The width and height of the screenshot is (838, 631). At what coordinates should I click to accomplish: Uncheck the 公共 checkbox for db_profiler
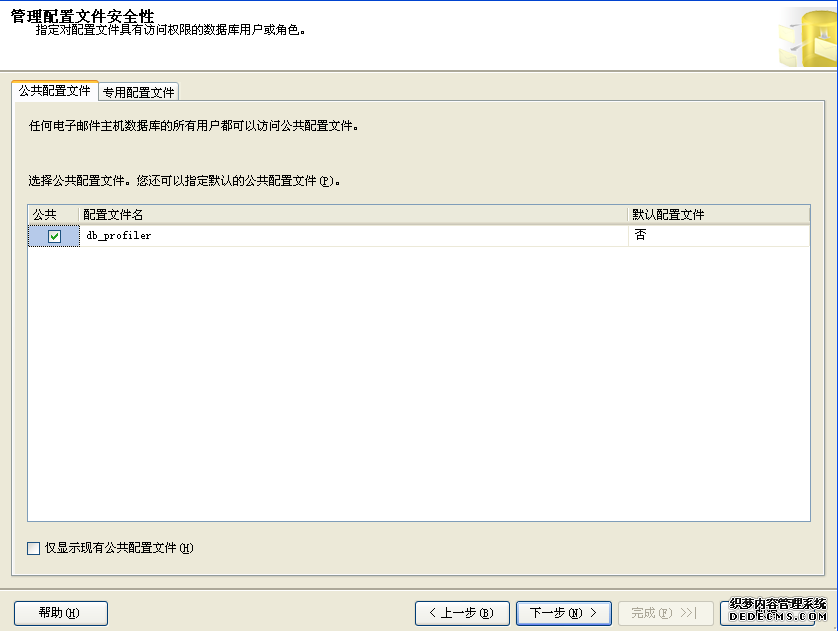coord(54,236)
